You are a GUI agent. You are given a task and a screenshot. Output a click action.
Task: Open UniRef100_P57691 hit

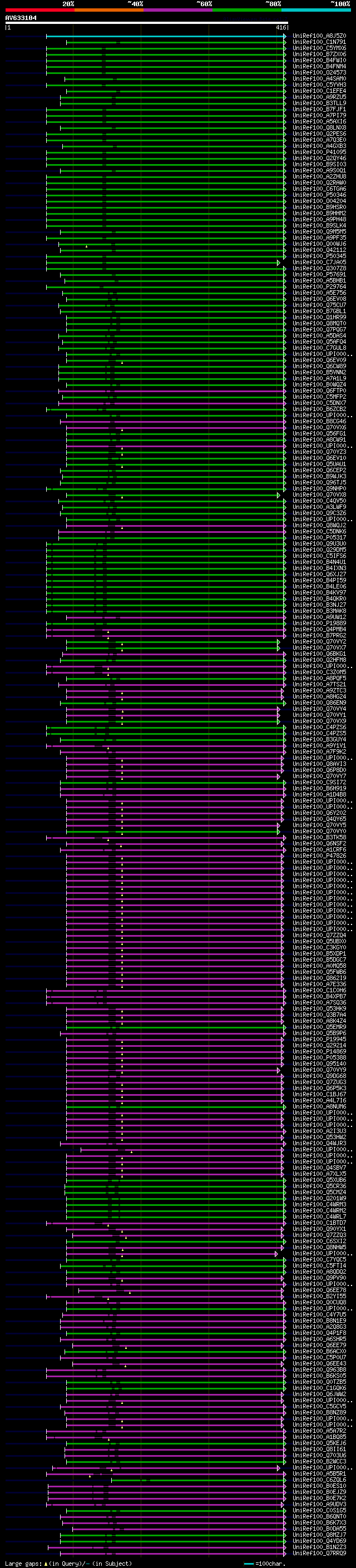319,275
